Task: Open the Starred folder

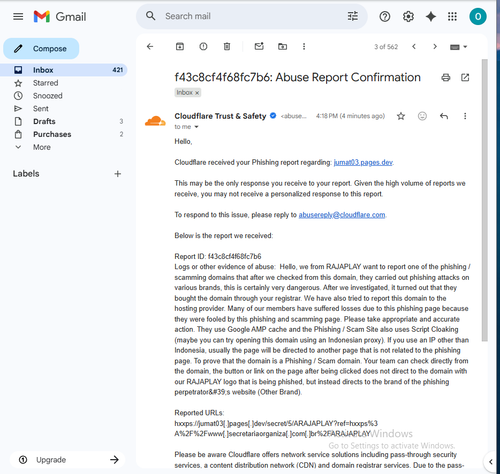Action: pos(63,83)
